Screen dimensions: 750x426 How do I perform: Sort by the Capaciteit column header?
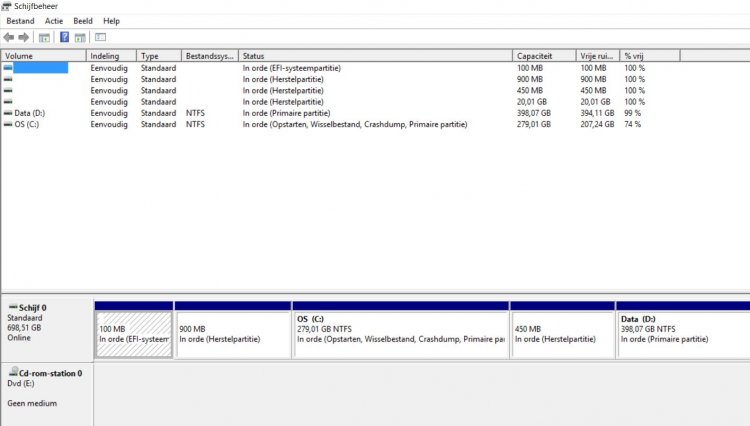(543, 56)
